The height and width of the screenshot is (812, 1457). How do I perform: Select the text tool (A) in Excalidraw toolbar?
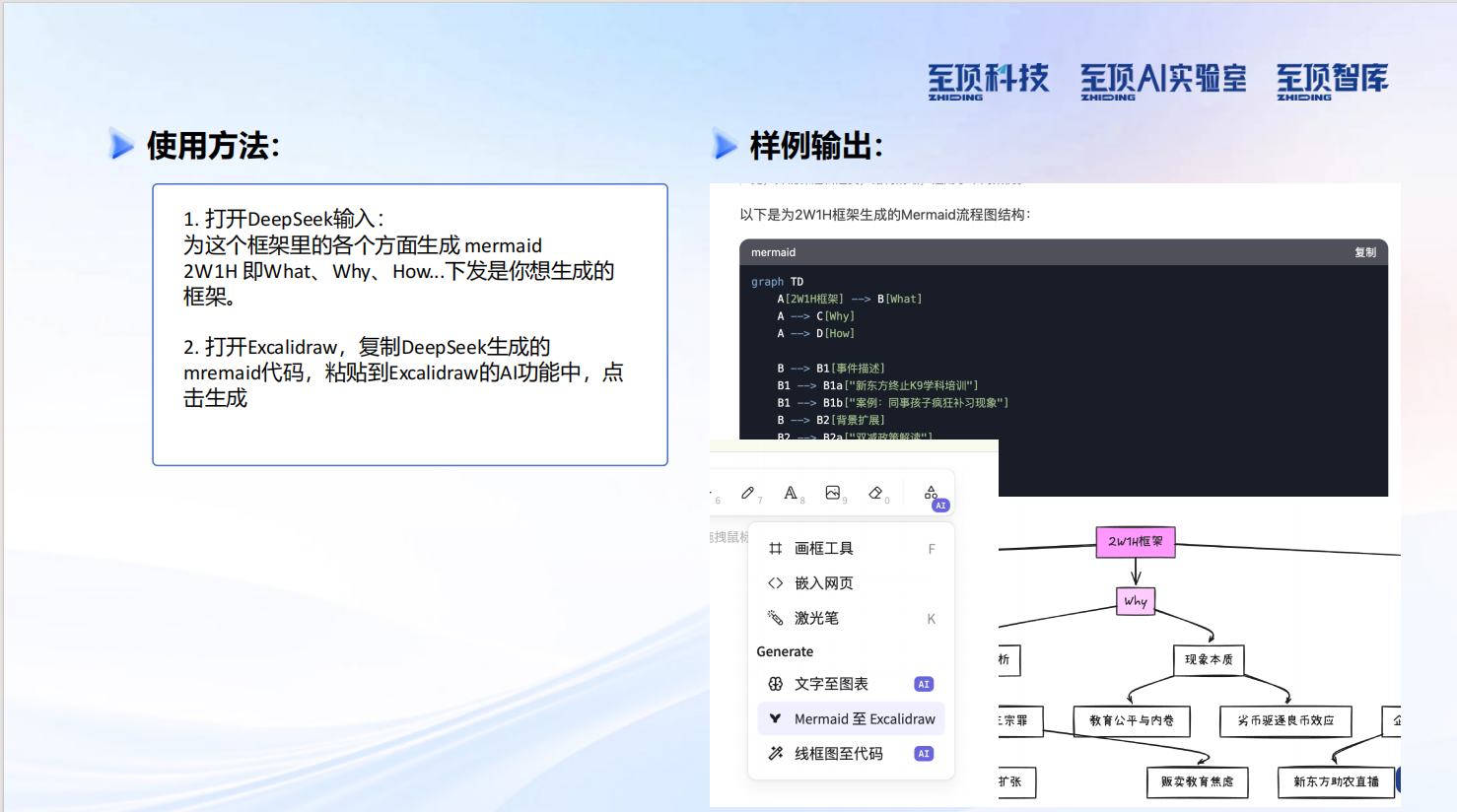pyautogui.click(x=791, y=493)
